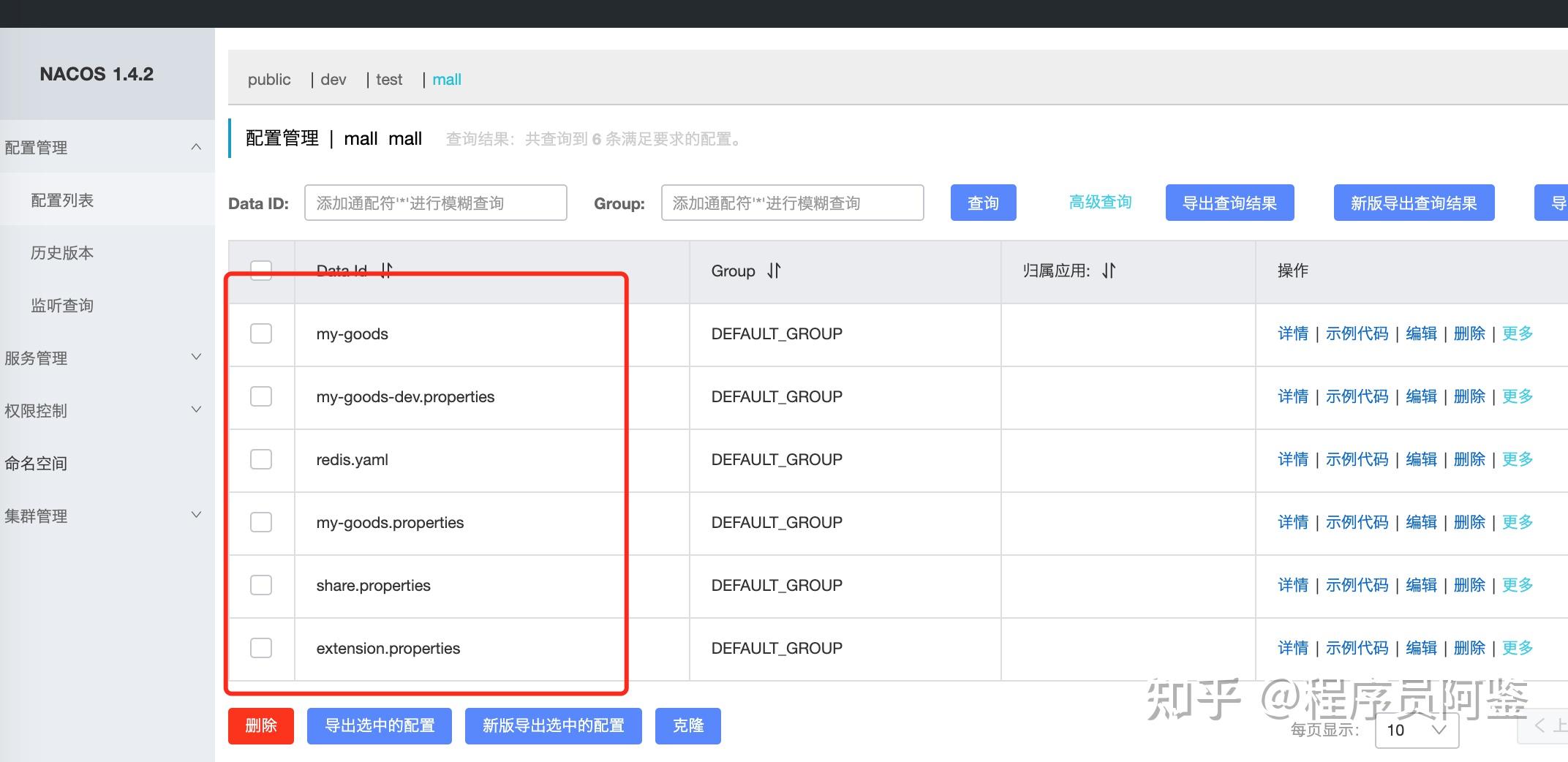This screenshot has width=1568, height=762.
Task: Click 删除 for share.properties row
Action: click(x=1470, y=585)
